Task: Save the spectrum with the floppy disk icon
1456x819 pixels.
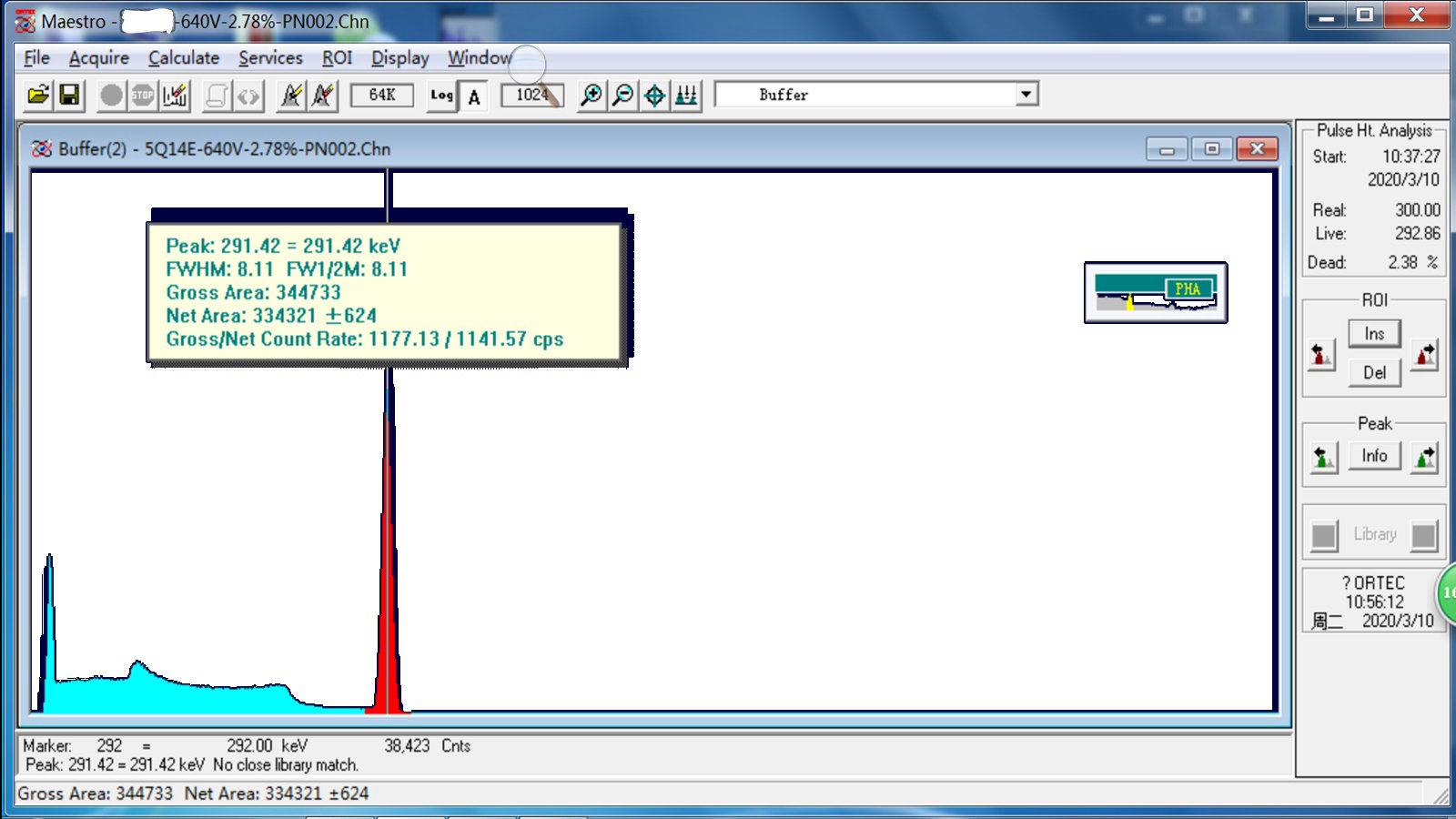Action: [x=69, y=95]
